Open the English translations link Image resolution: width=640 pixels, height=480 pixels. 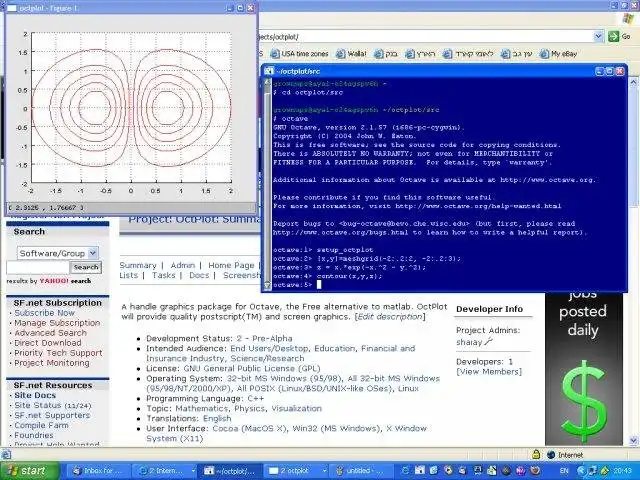coord(217,418)
